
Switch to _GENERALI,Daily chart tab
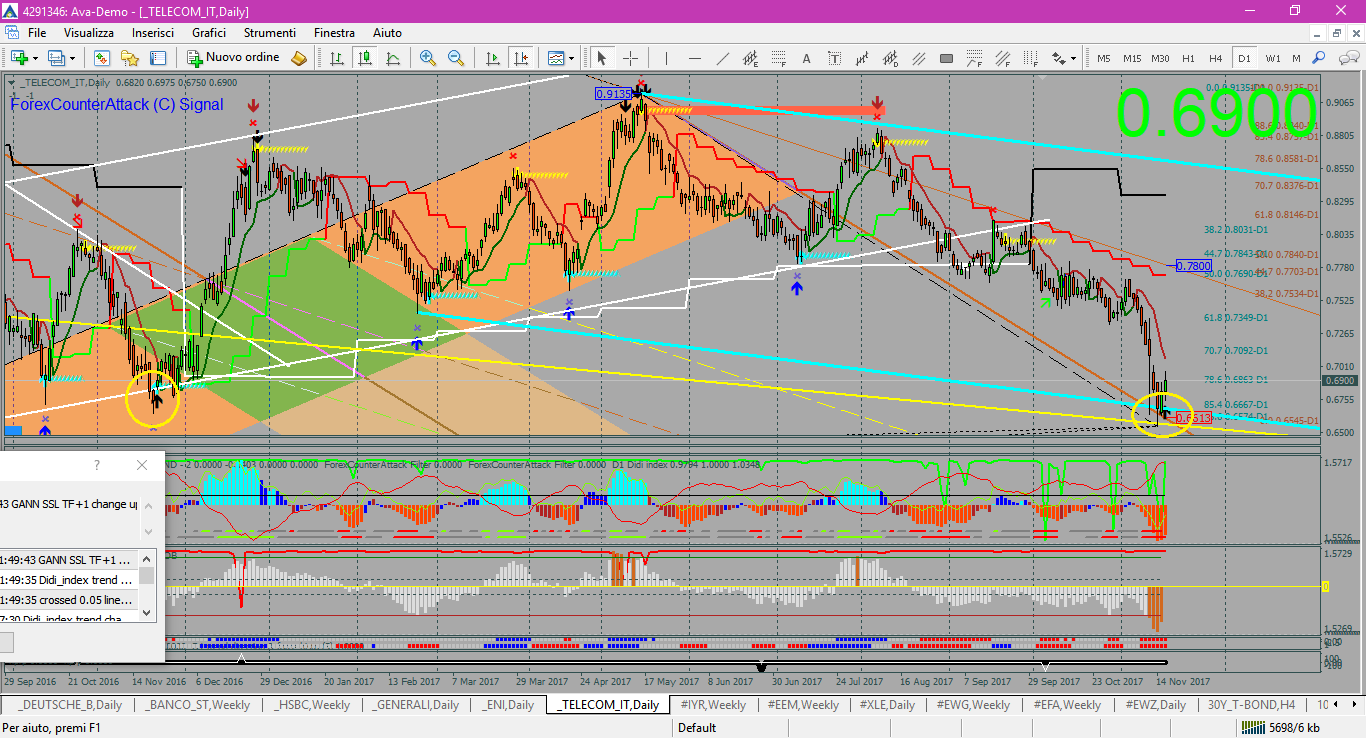415,705
